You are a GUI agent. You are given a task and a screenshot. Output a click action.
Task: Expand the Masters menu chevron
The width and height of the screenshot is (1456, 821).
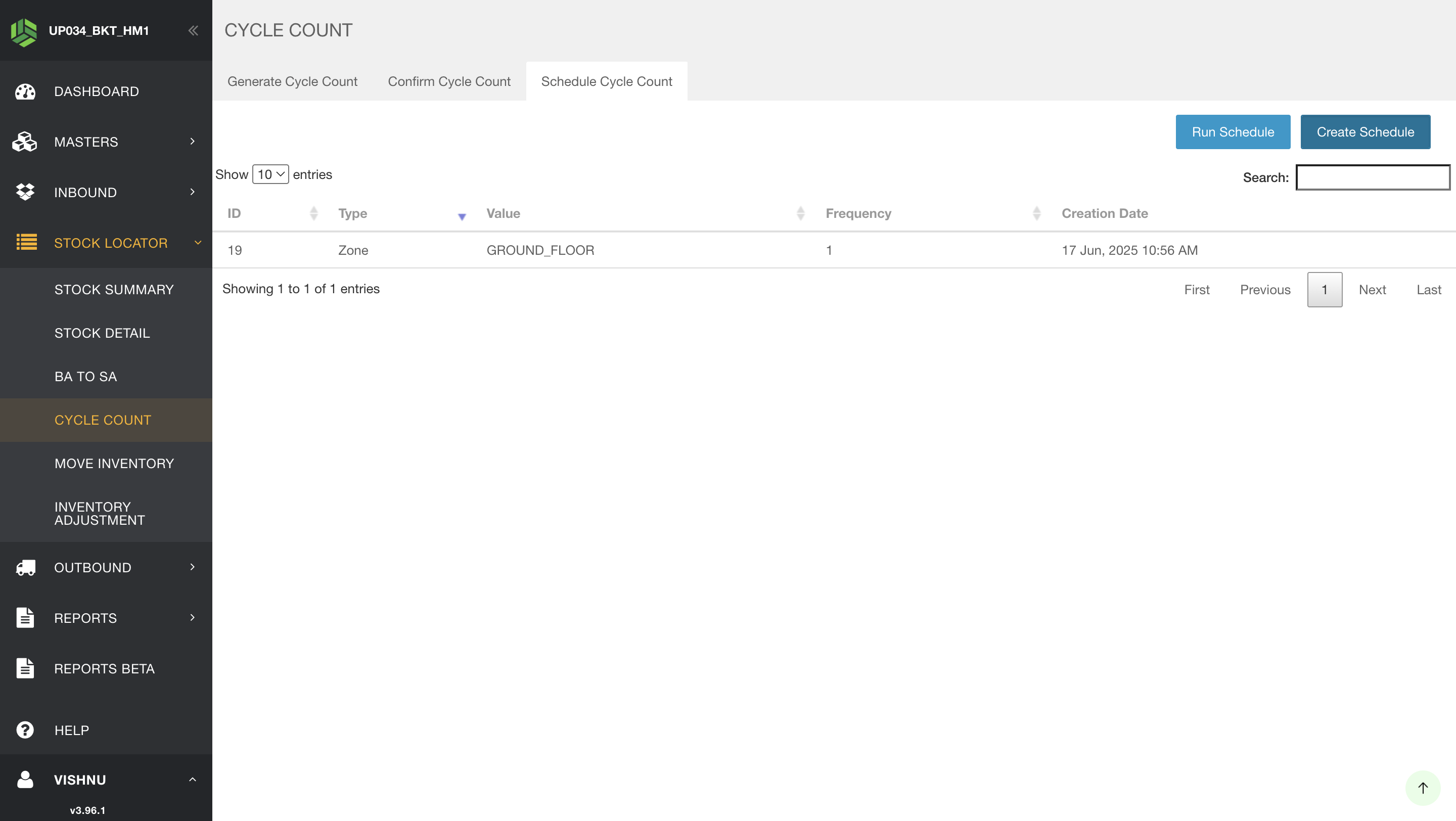(192, 141)
